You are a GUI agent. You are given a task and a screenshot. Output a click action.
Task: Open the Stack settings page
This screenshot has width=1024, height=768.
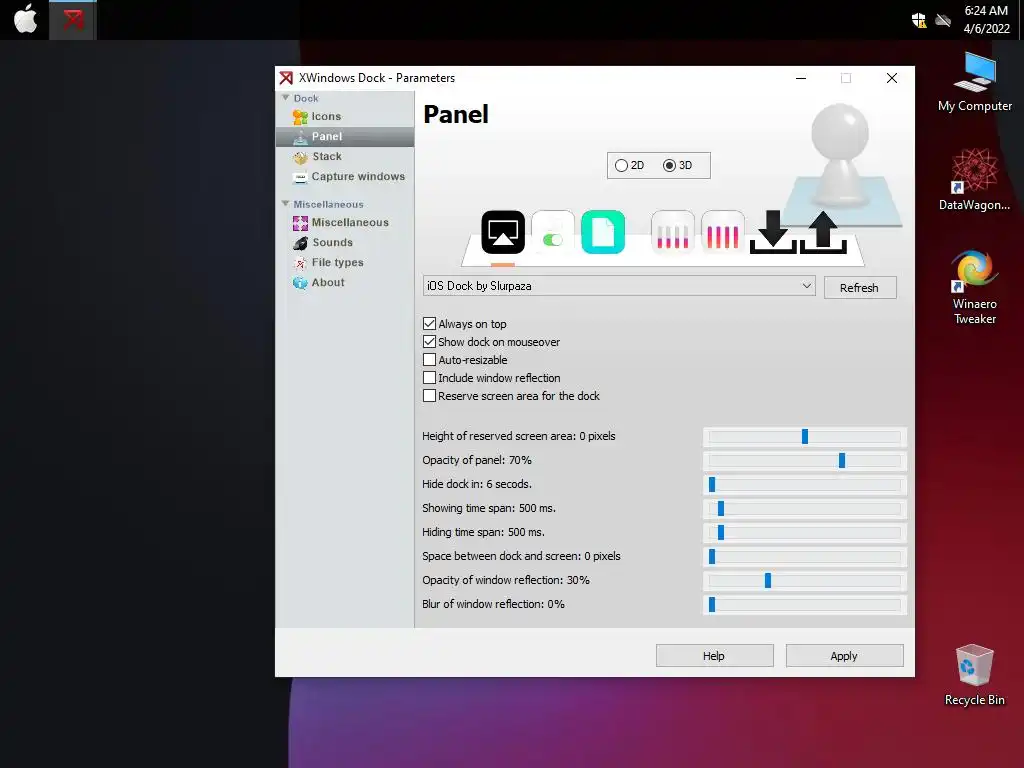tap(327, 157)
